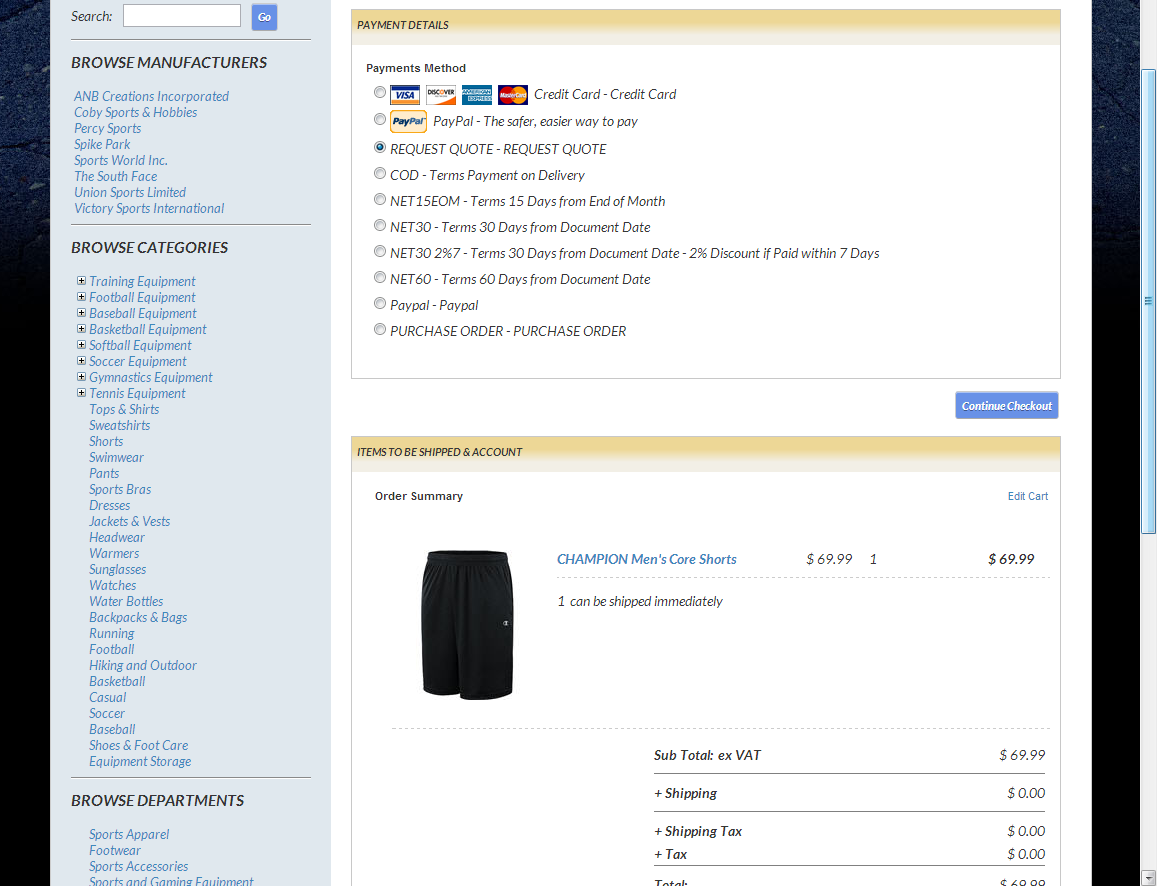Open ANB Creations Incorporated manufacturer

[x=151, y=96]
